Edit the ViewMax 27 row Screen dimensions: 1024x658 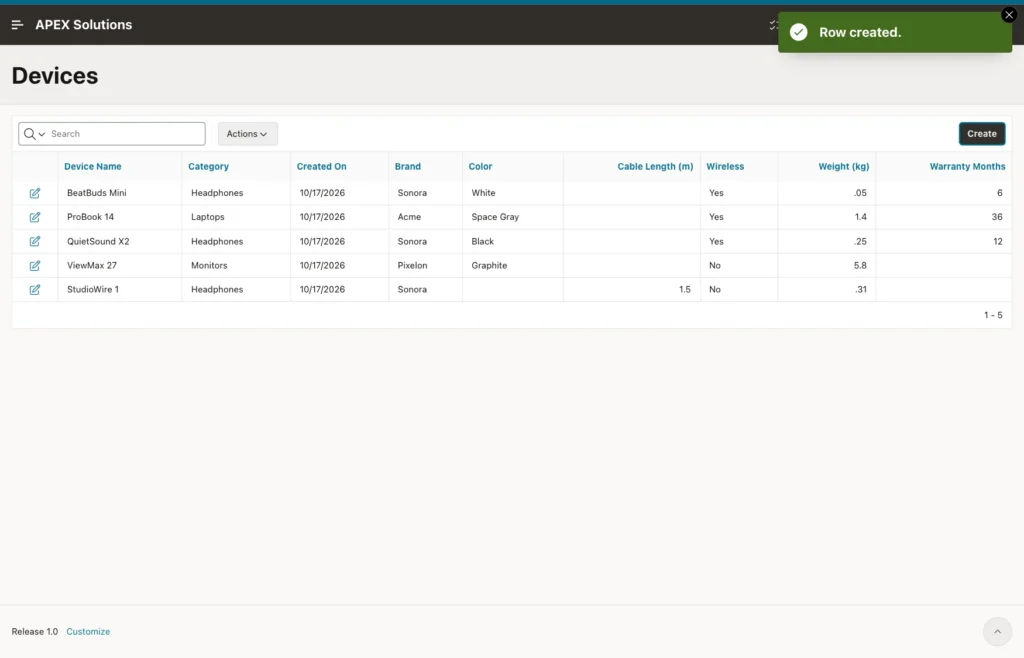pyautogui.click(x=35, y=266)
